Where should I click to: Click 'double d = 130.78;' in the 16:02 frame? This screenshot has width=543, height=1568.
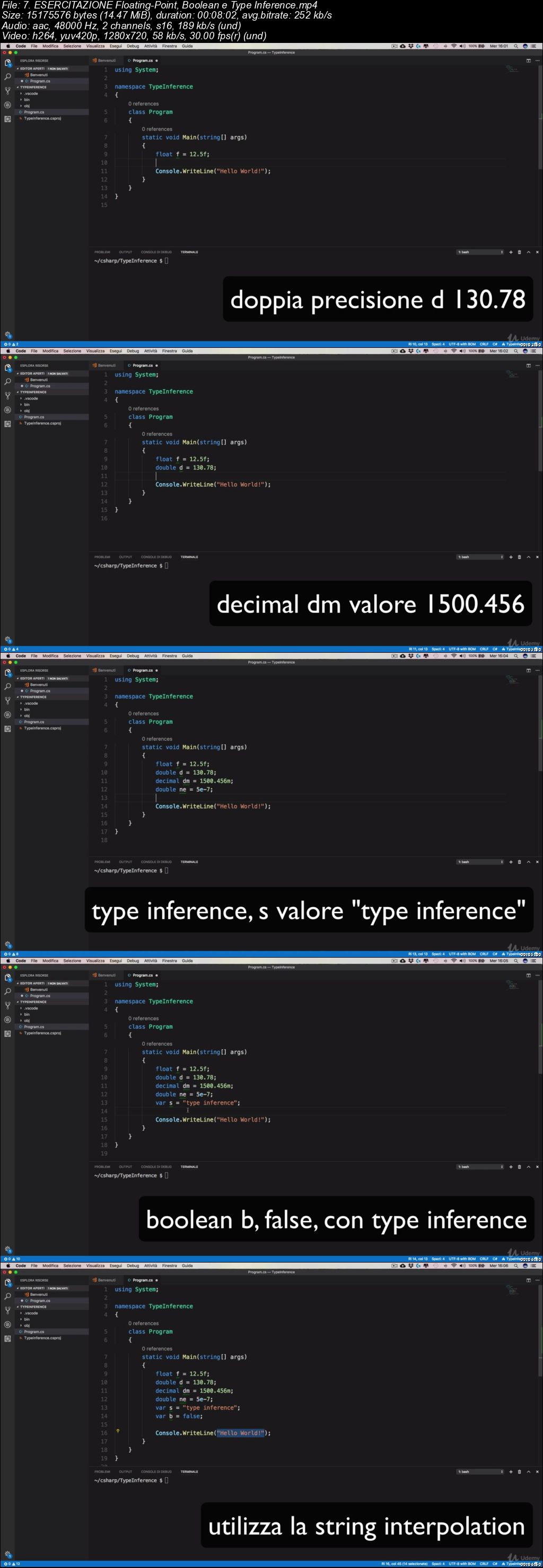tap(186, 468)
